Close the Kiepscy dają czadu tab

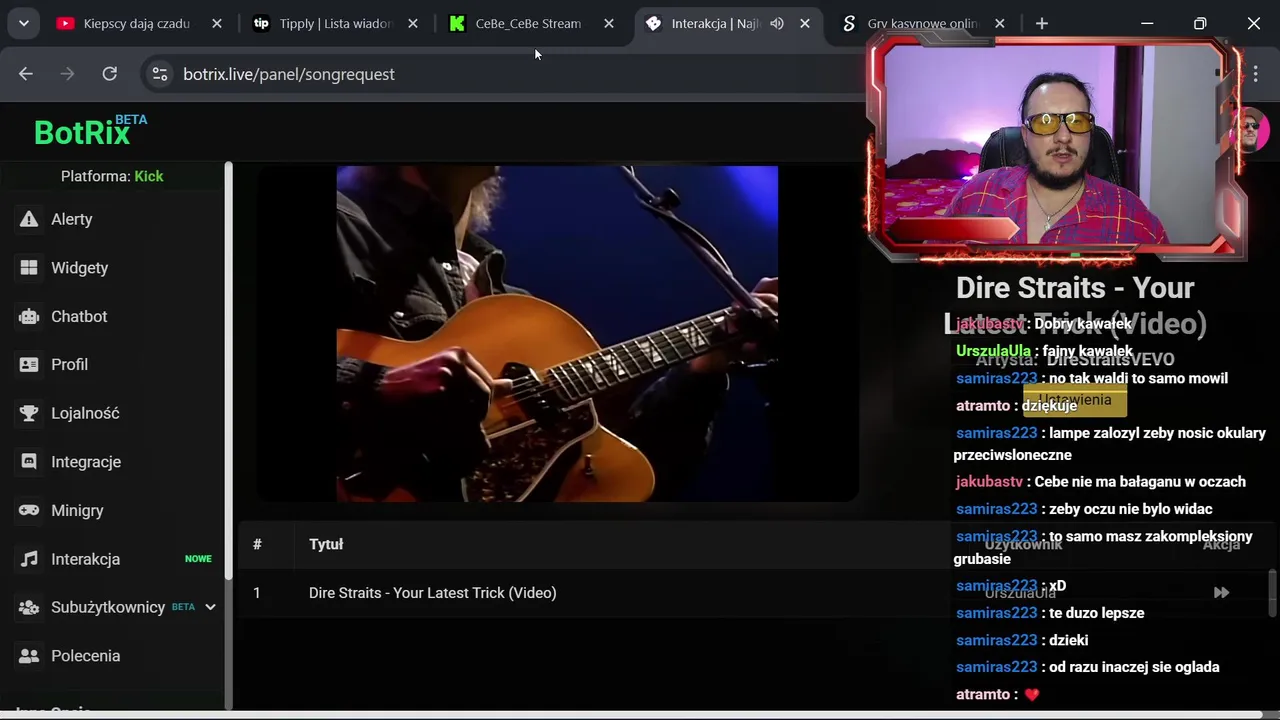(x=217, y=23)
